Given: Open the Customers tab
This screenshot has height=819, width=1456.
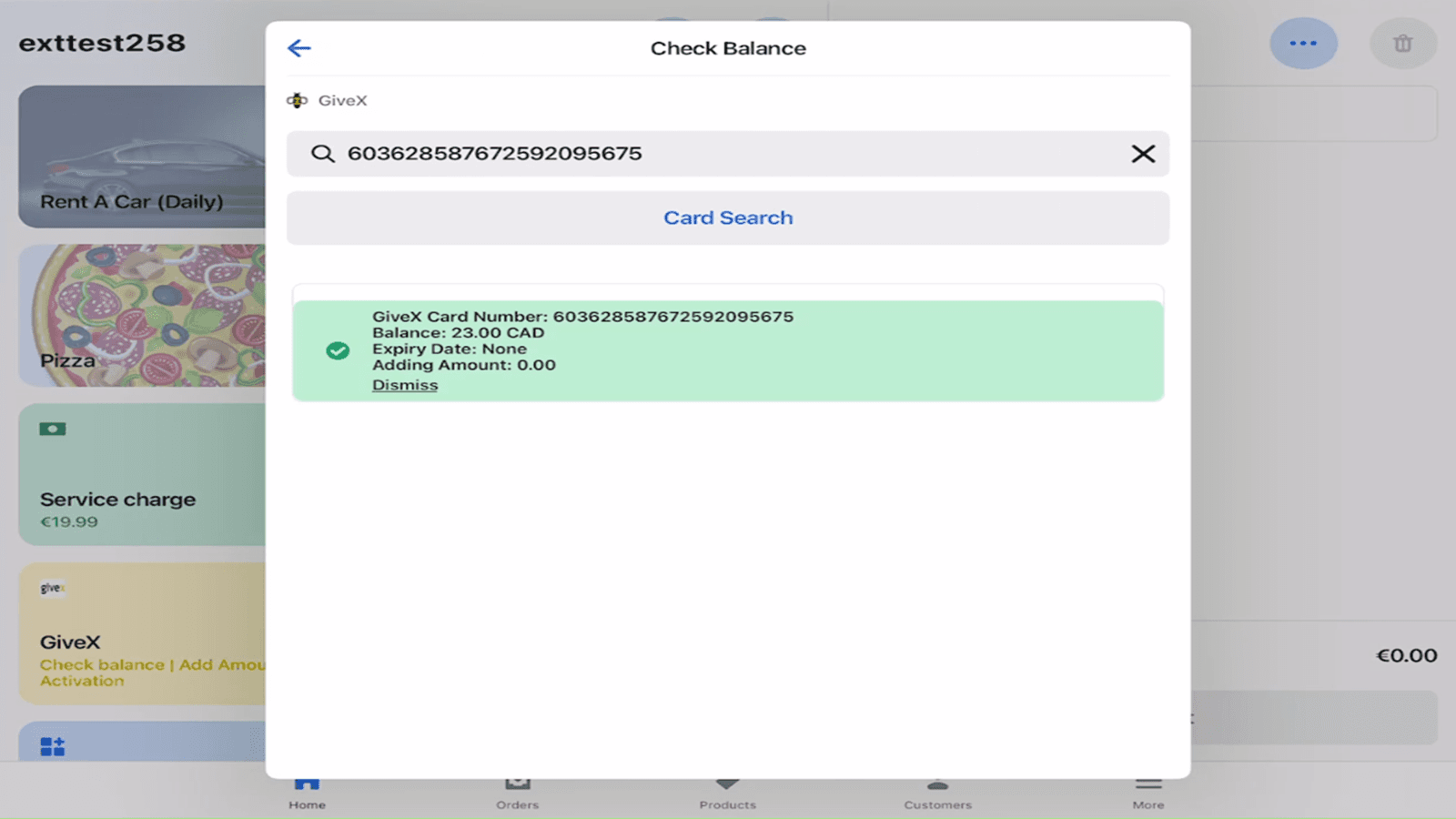Looking at the screenshot, I should [x=937, y=794].
